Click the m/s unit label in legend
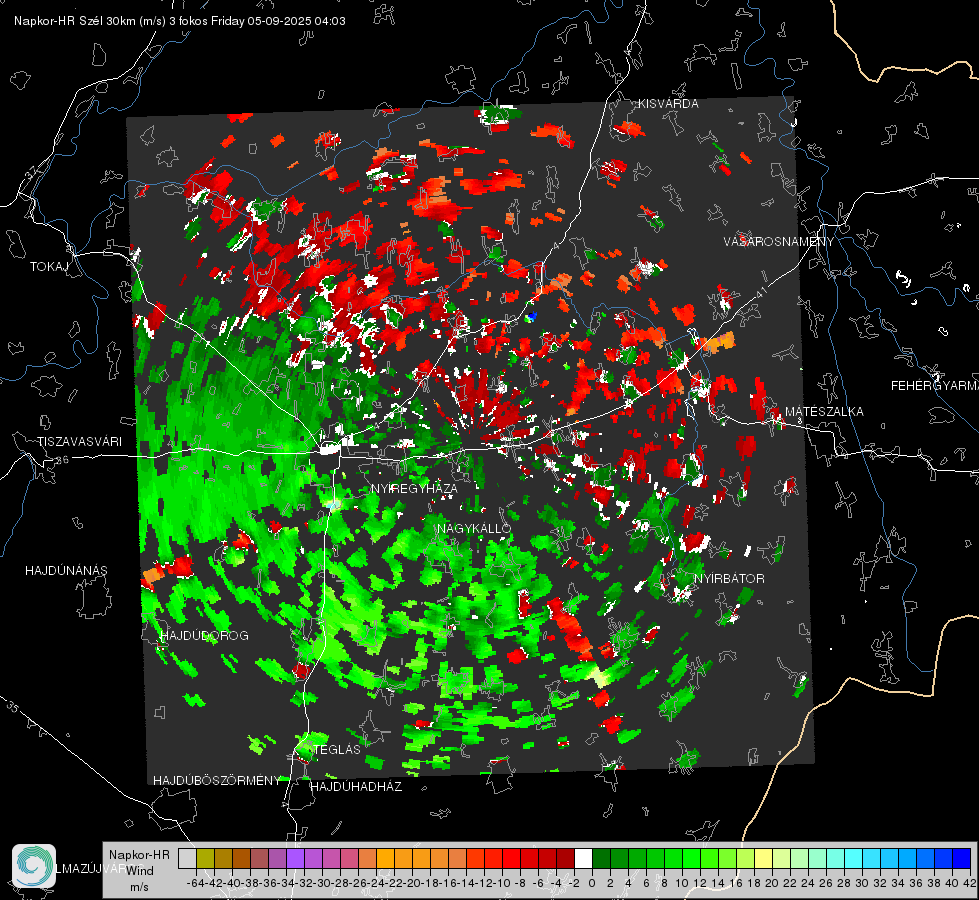This screenshot has height=900, width=979. coord(139,887)
